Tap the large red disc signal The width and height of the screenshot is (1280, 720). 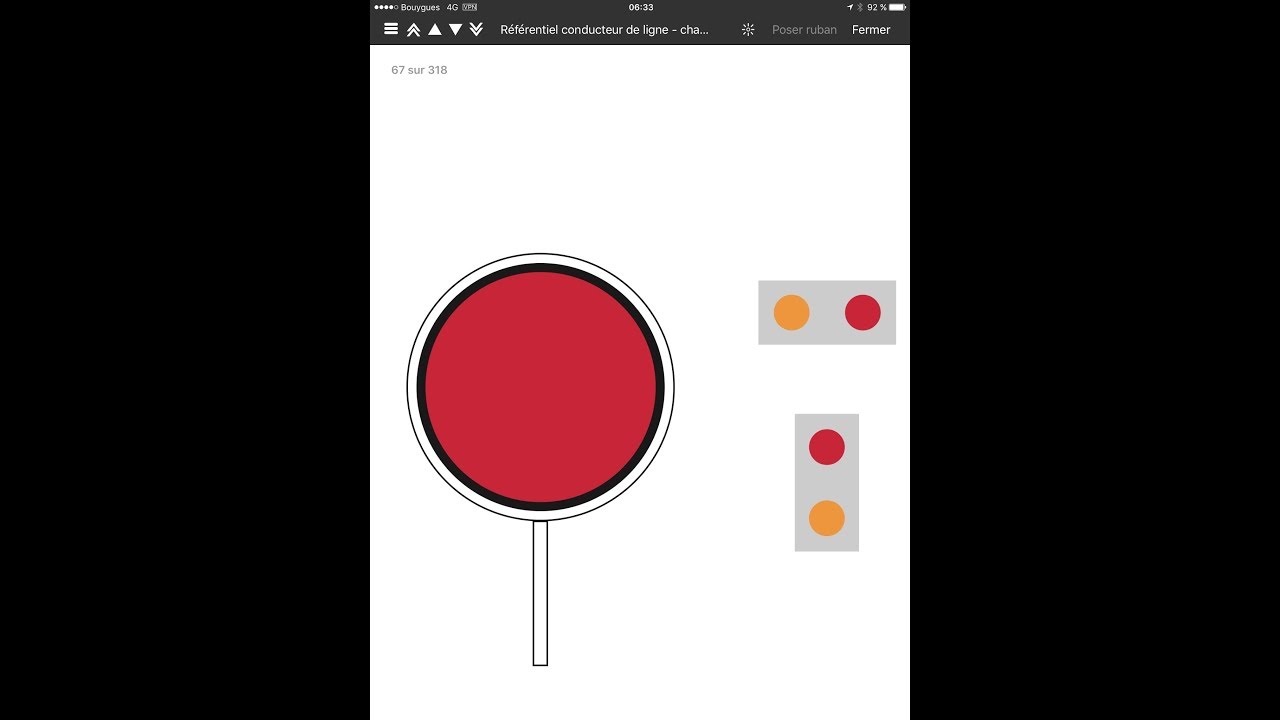(x=541, y=387)
